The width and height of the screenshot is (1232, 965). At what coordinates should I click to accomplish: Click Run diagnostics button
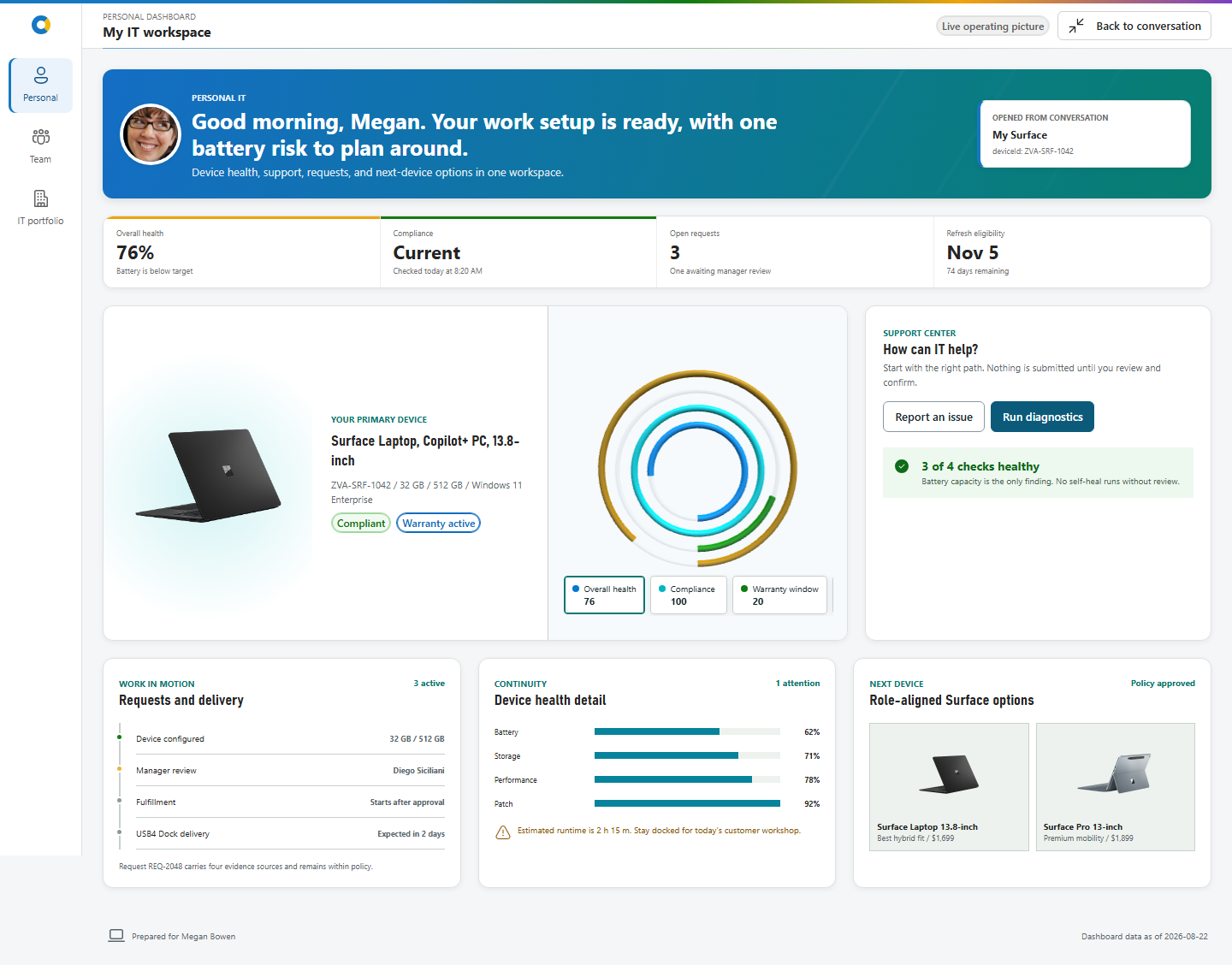tap(1042, 417)
